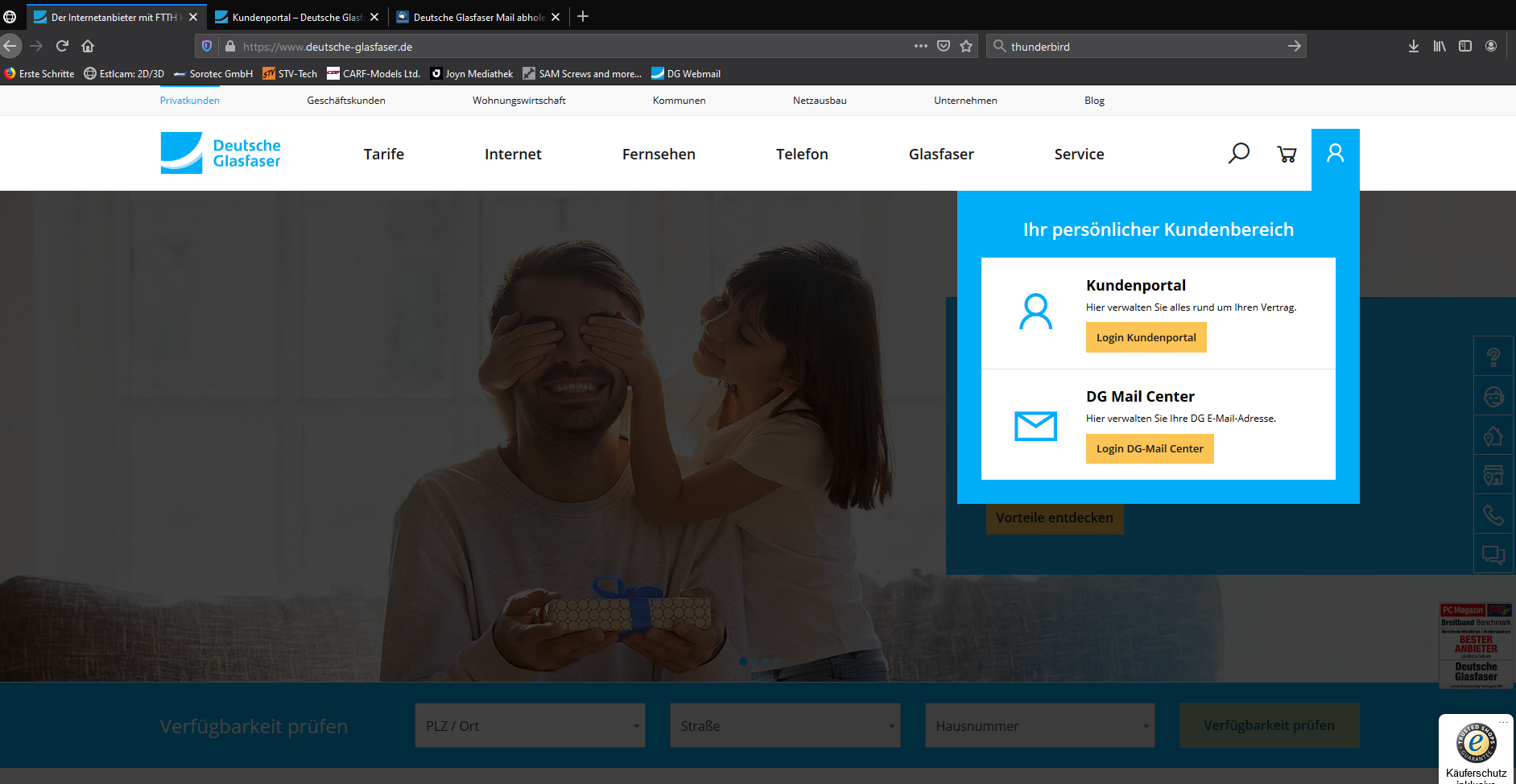Open the Estlcam: 2D/3D bookmark
The height and width of the screenshot is (784, 1516).
(x=124, y=73)
